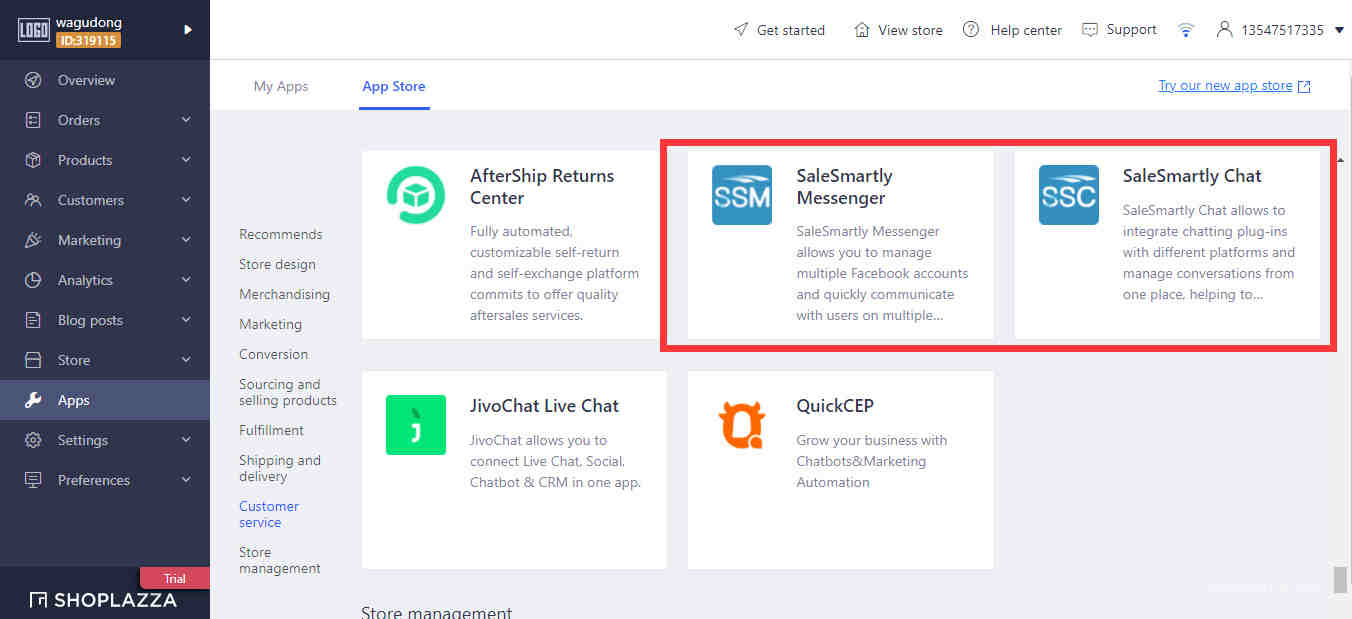
Task: Click the Products box icon
Action: pos(33,160)
